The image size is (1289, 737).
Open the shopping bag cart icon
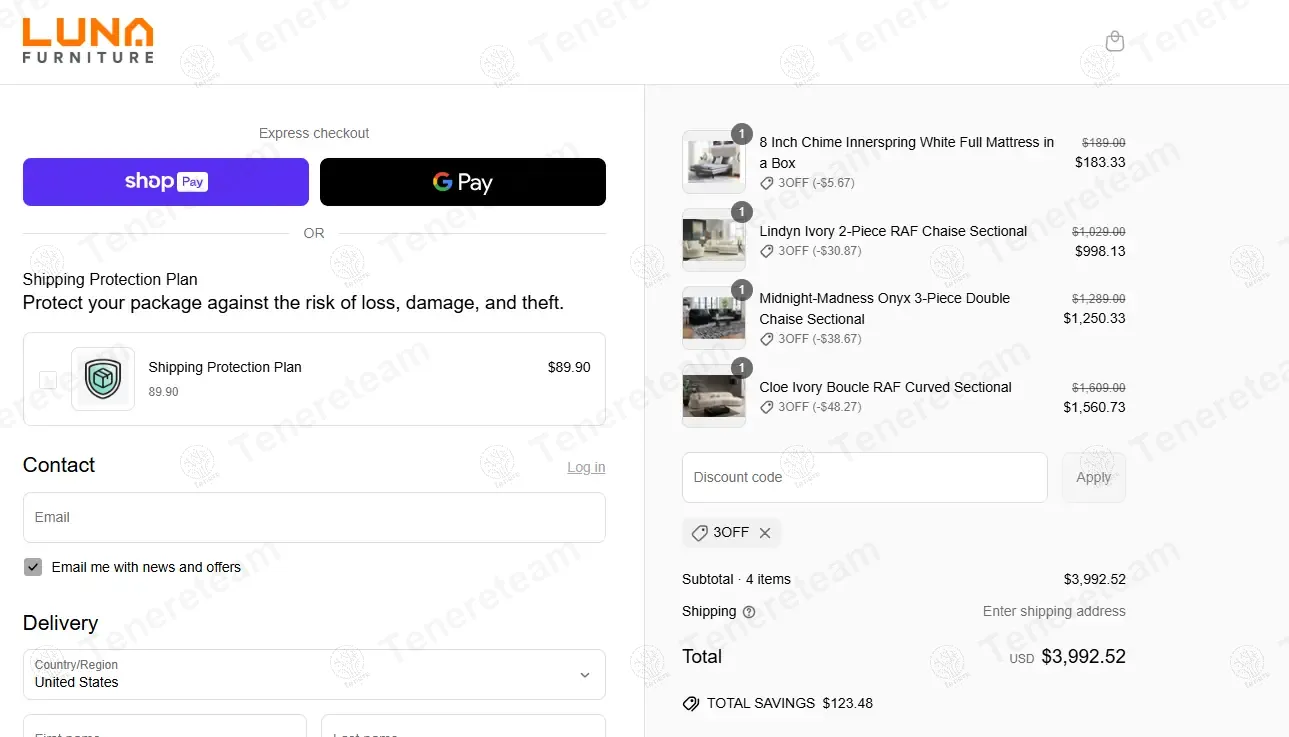click(x=1115, y=41)
